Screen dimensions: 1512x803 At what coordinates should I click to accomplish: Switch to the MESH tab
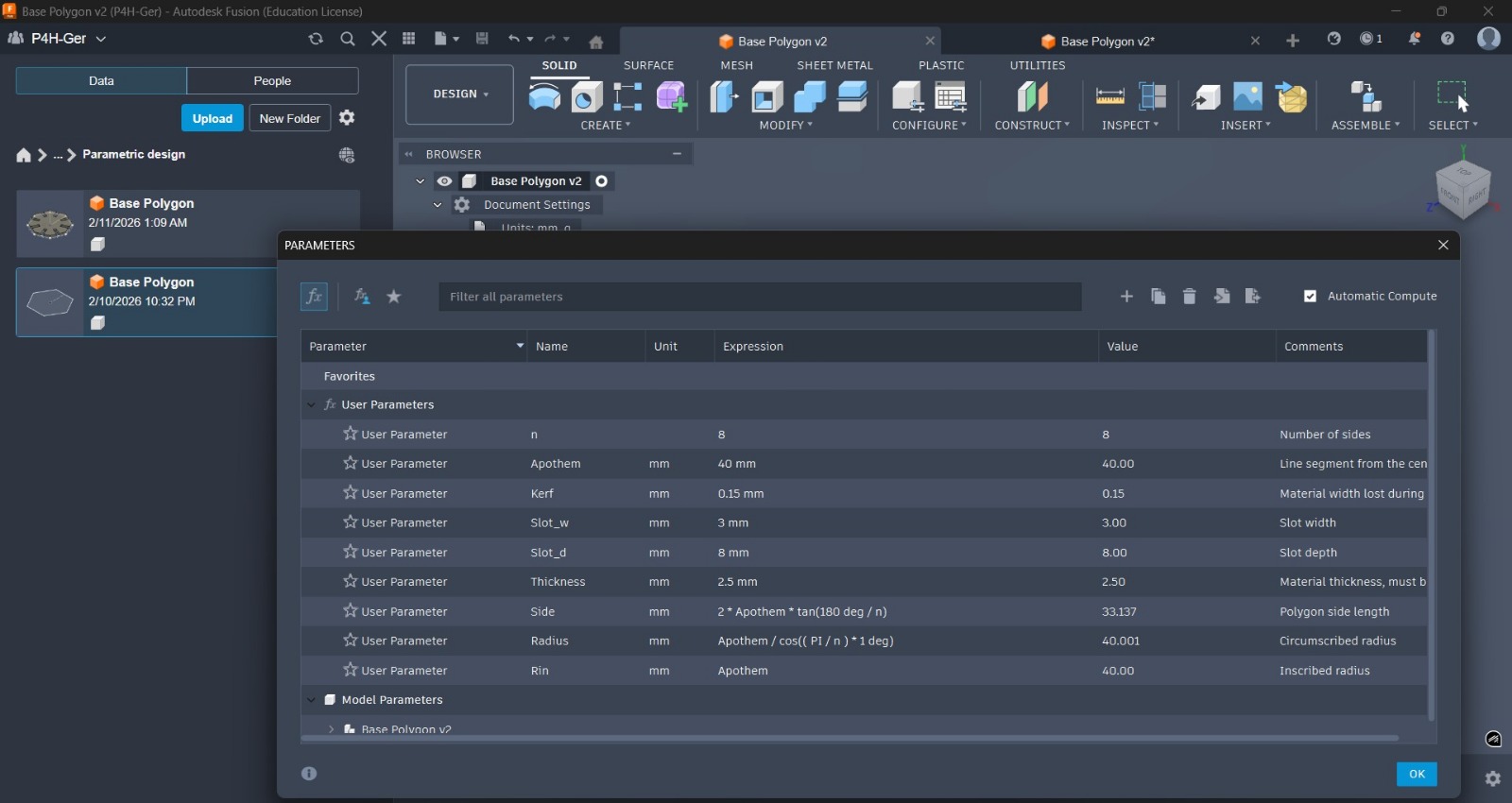click(737, 66)
